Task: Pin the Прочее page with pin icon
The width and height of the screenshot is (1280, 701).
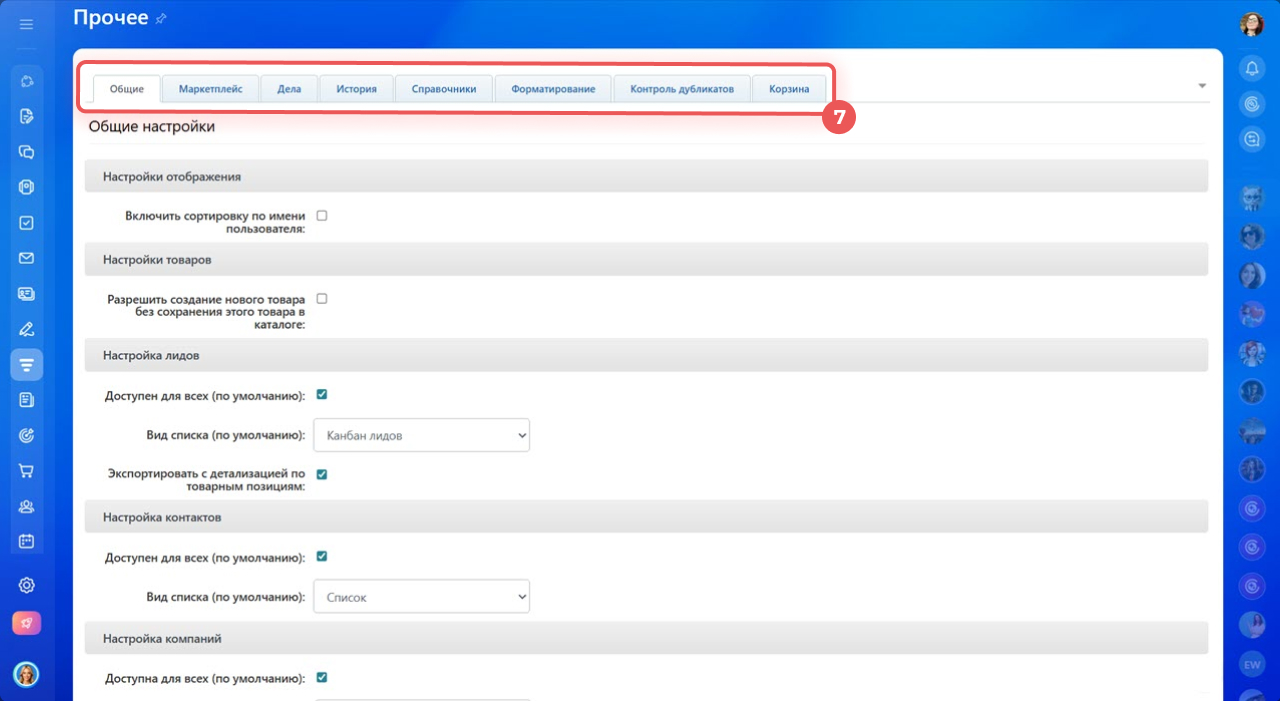Action: coord(162,19)
